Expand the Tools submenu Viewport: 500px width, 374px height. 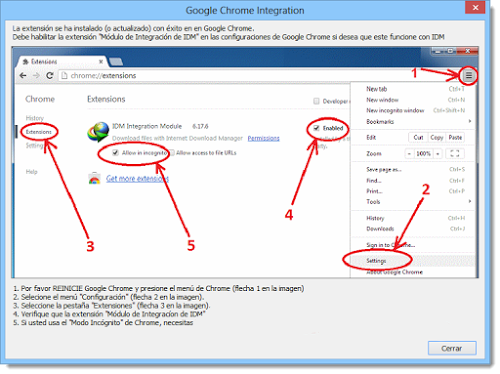click(413, 202)
